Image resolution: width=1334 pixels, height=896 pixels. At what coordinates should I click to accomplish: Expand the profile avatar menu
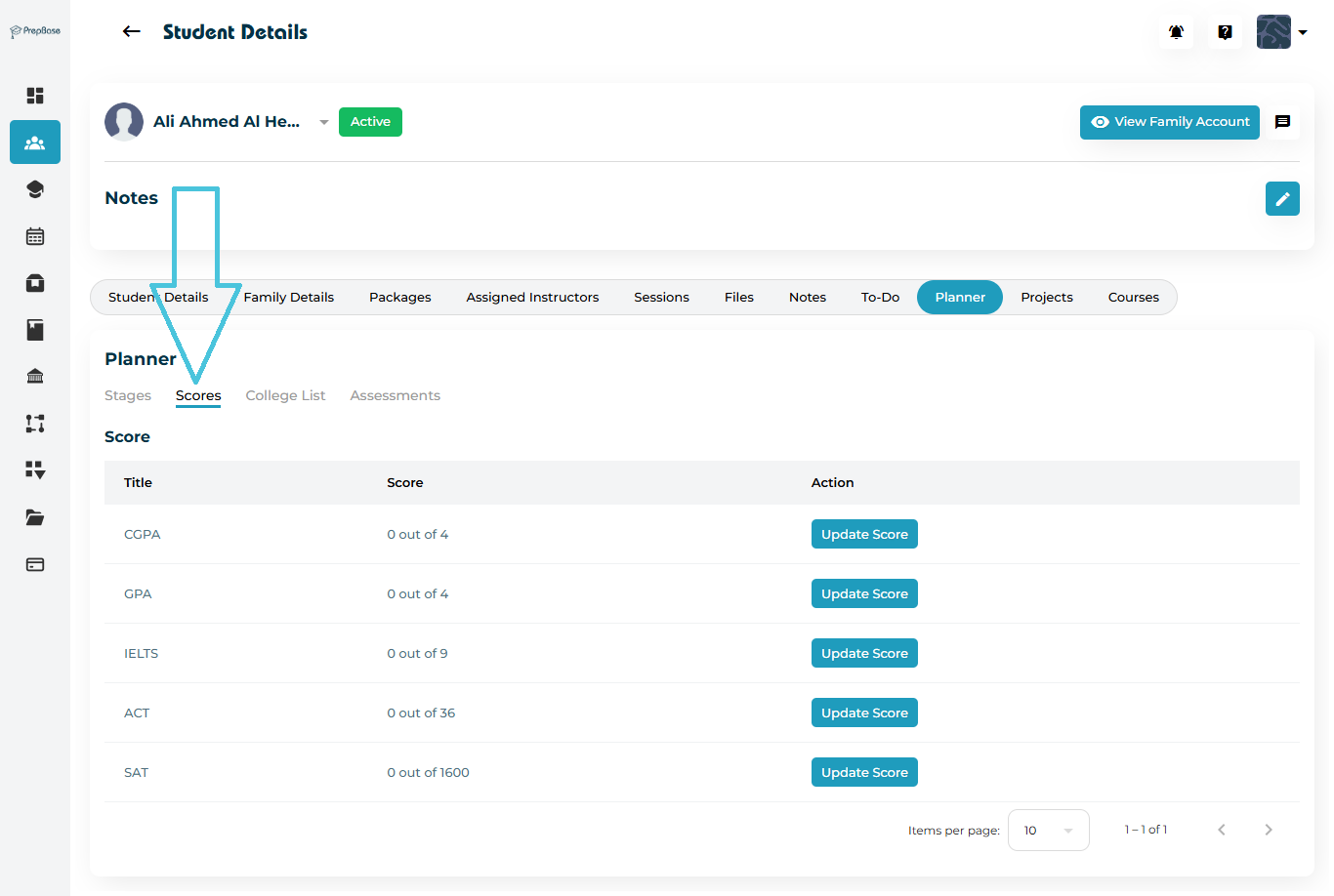pos(1281,32)
